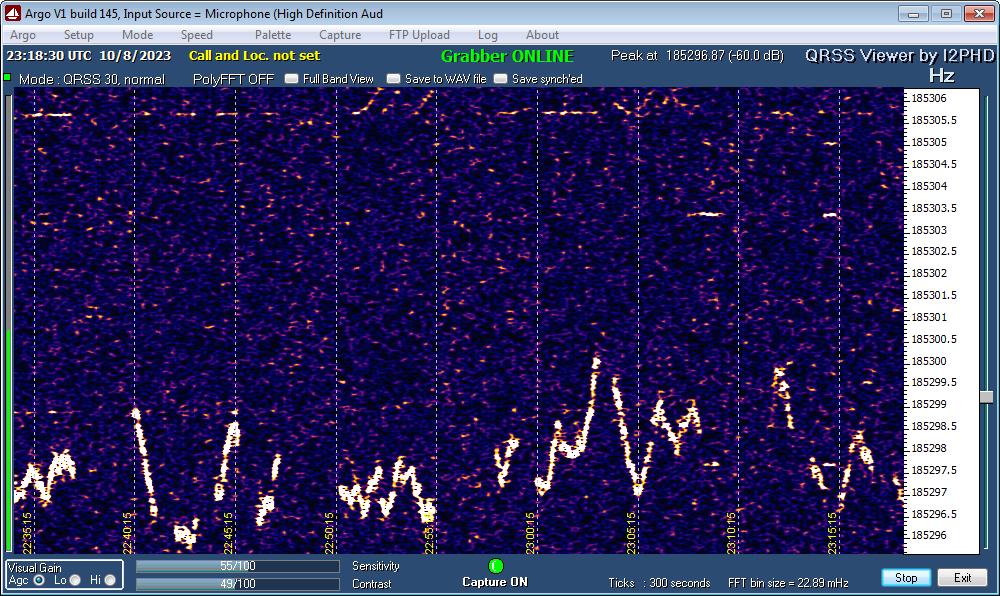This screenshot has height=596, width=1000.
Task: Select the Hi visual gain radio button
Action: [110, 580]
